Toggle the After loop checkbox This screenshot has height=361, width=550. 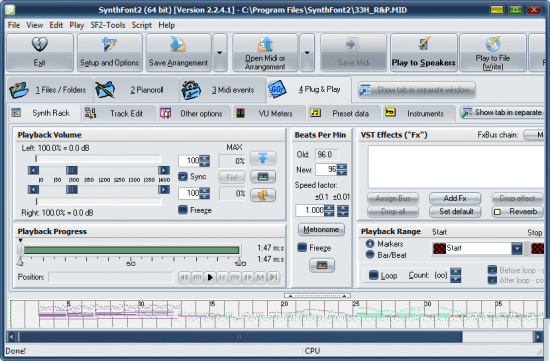coord(492,280)
